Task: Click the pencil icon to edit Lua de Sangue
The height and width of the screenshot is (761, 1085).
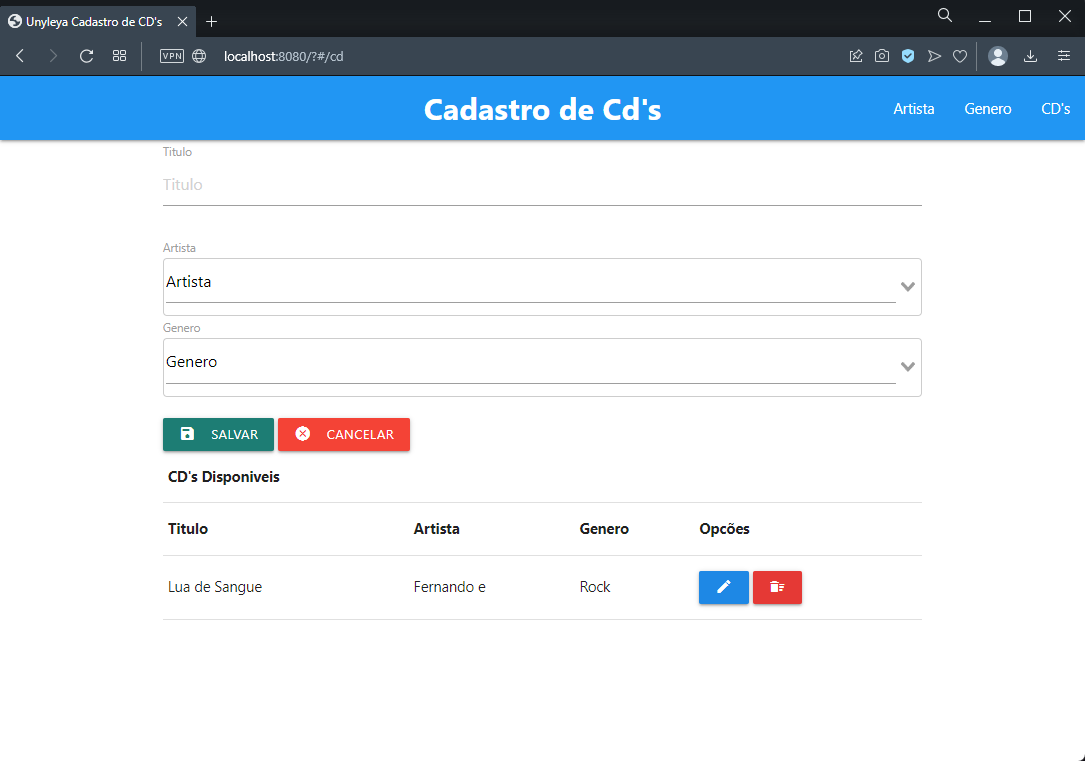Action: [723, 587]
